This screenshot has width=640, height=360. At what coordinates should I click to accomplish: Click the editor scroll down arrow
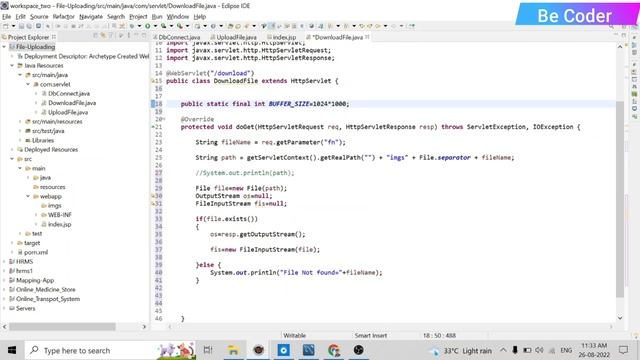tap(620, 318)
